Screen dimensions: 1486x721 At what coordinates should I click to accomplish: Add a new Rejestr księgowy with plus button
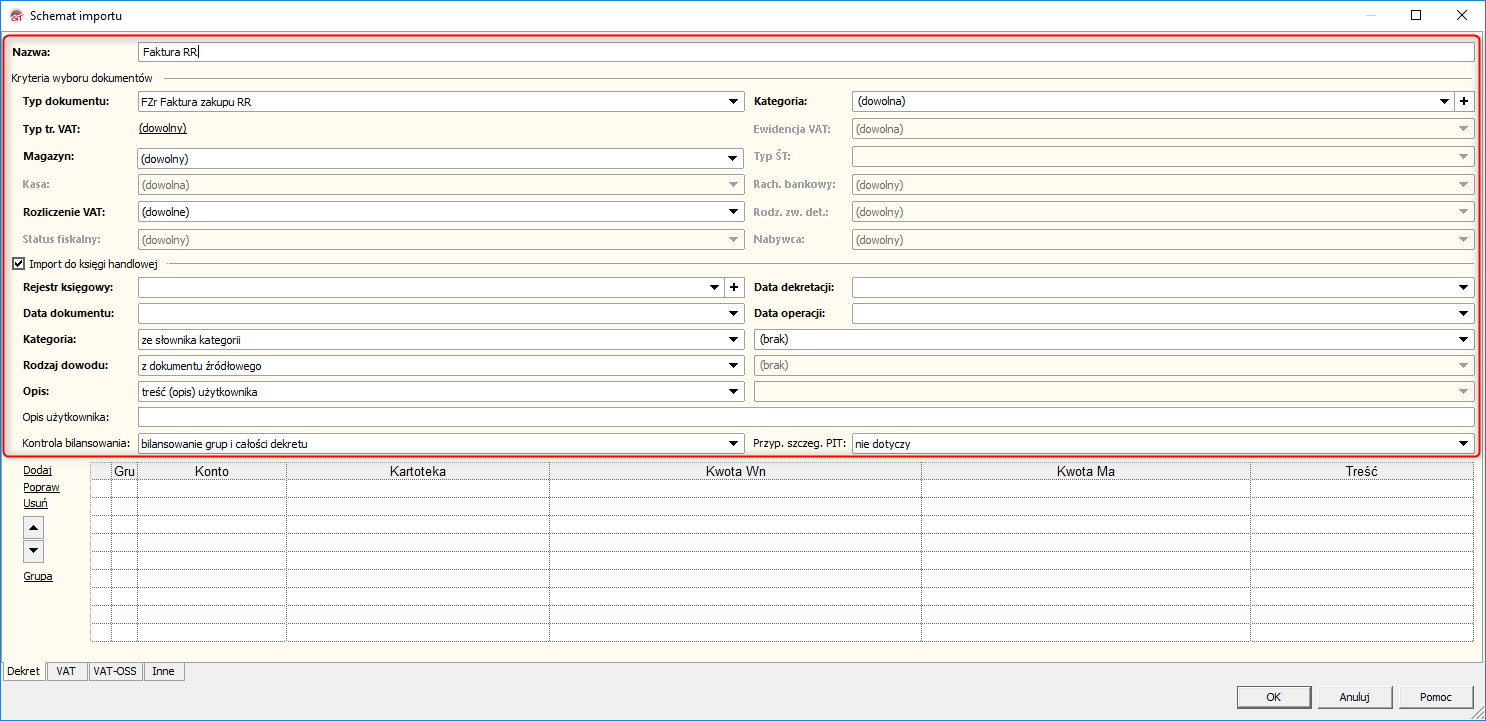(734, 288)
